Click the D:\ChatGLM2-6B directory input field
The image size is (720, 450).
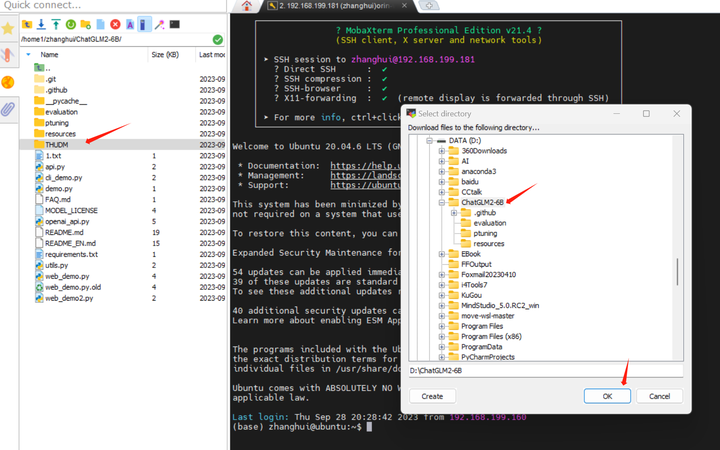click(546, 371)
